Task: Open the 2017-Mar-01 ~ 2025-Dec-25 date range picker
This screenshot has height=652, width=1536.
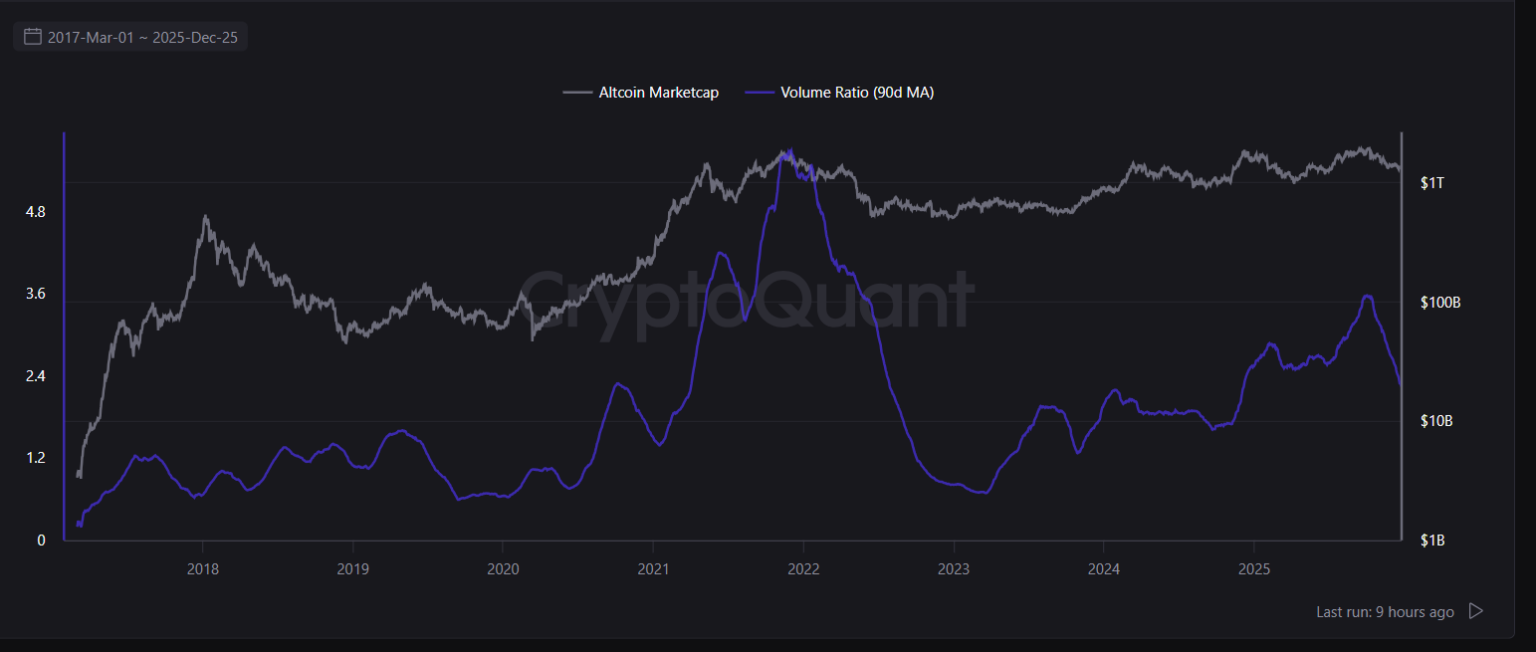Action: [142, 38]
